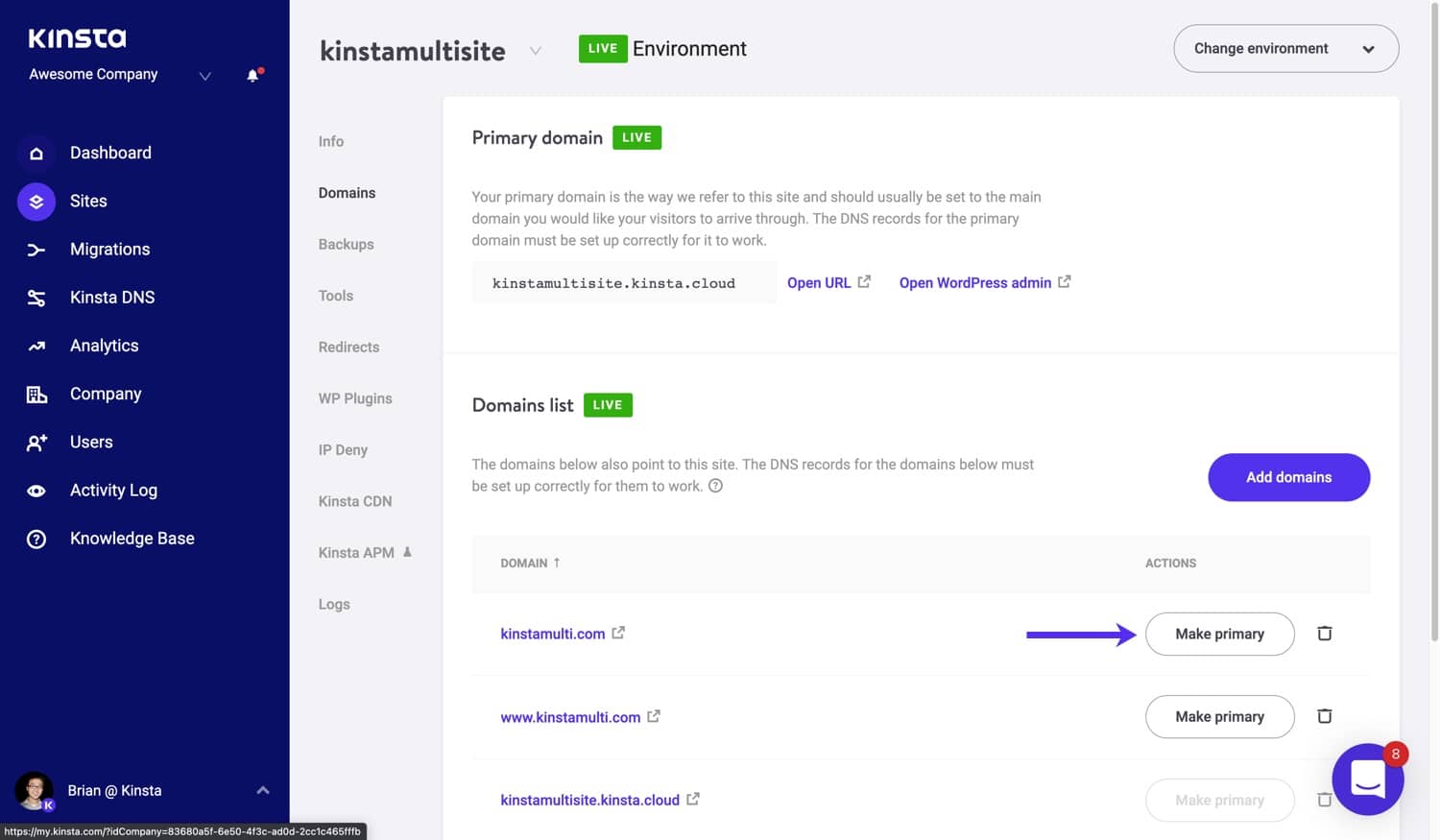Click the Dashboard home icon

[x=36, y=153]
